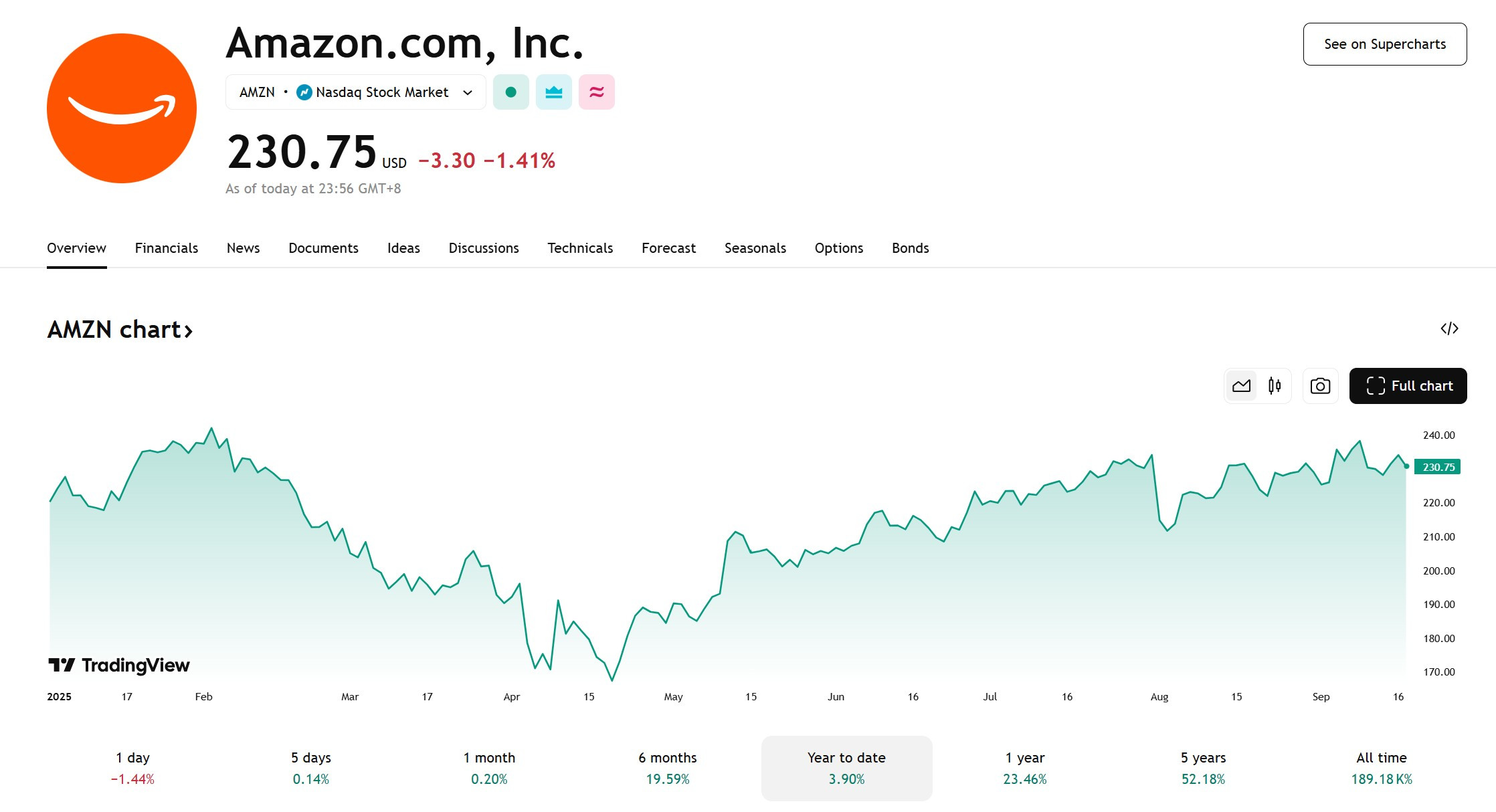This screenshot has height=812, width=1496.
Task: Open the embed code icon
Action: (x=1449, y=328)
